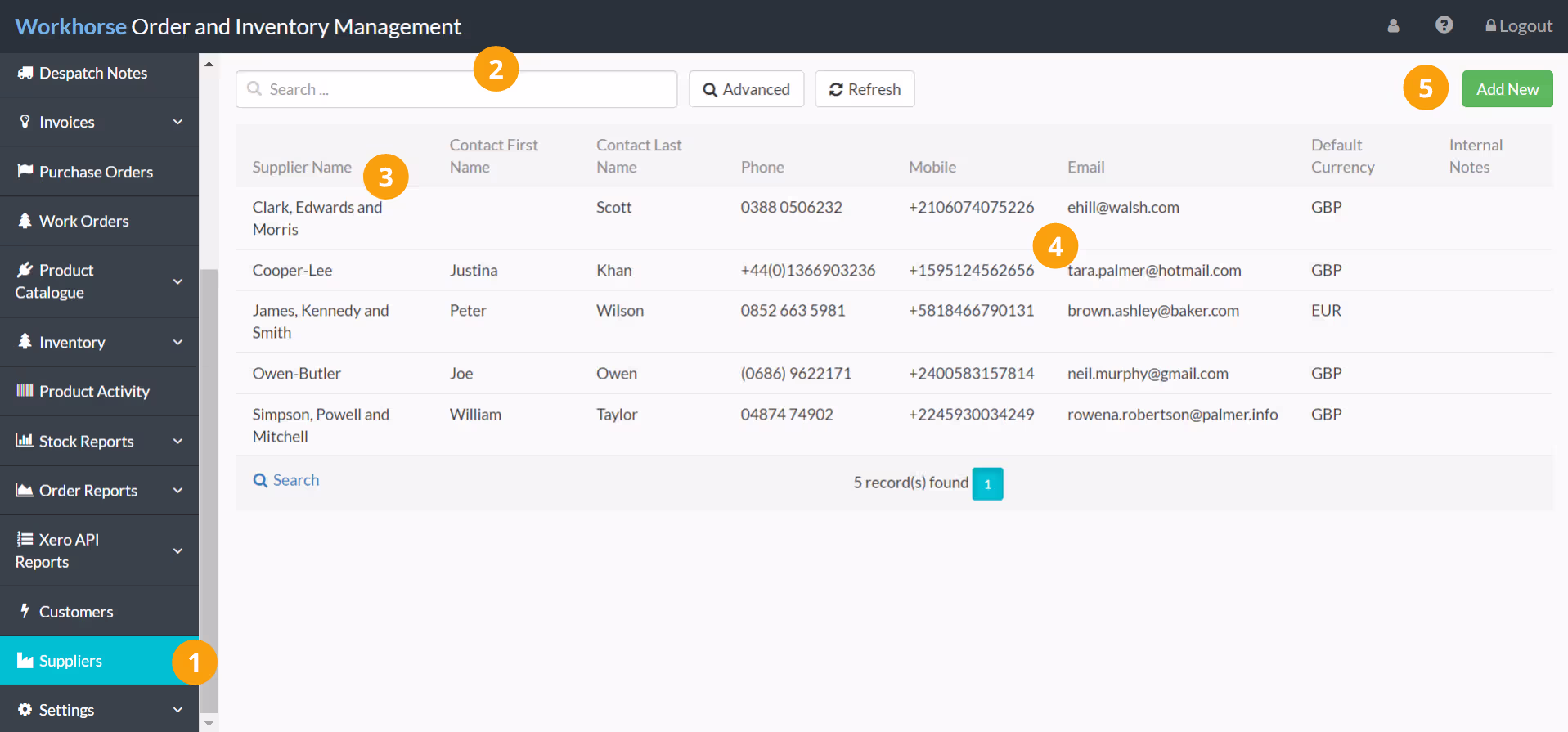
Task: Expand the Xero API Reports chevron
Action: point(178,550)
